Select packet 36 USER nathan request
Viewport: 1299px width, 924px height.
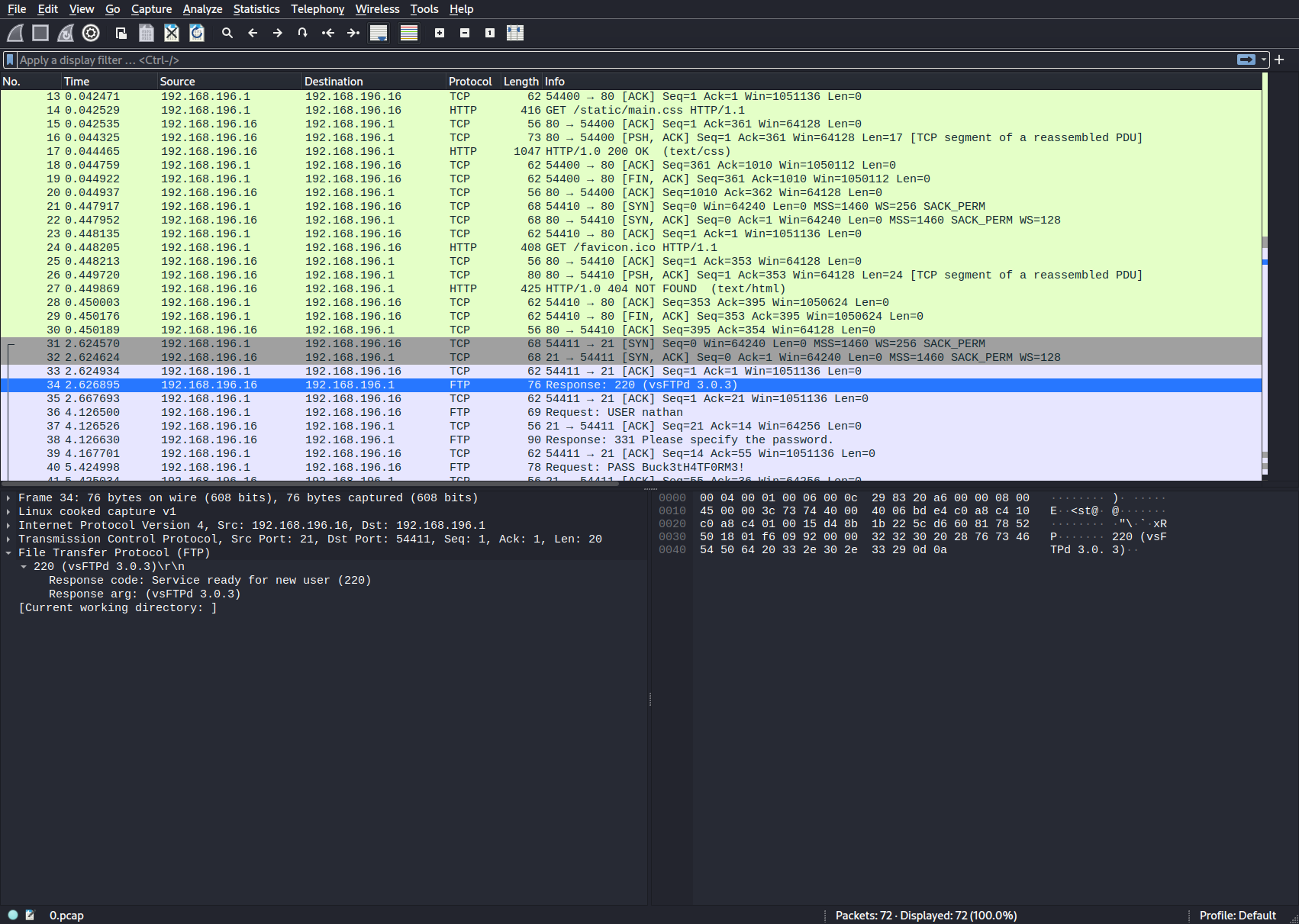point(630,413)
